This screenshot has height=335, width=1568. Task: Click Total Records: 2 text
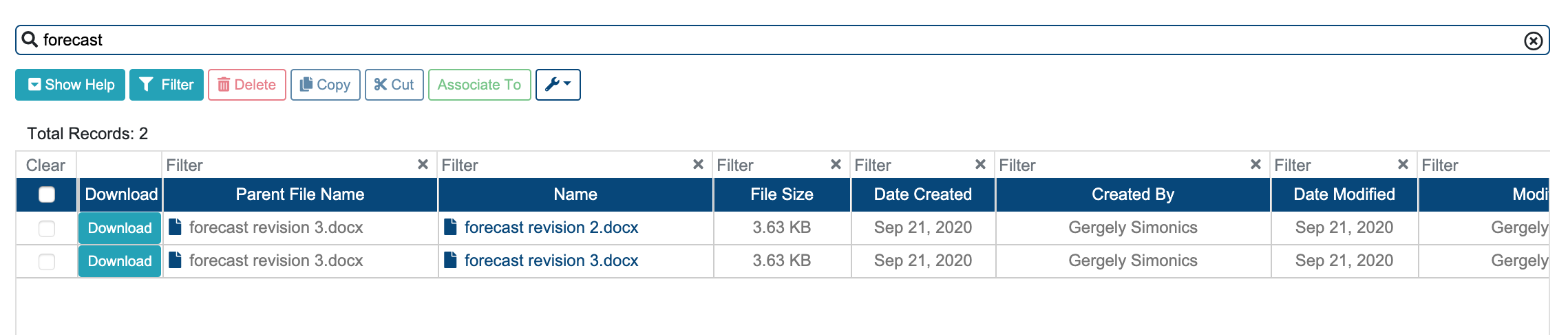tap(87, 134)
